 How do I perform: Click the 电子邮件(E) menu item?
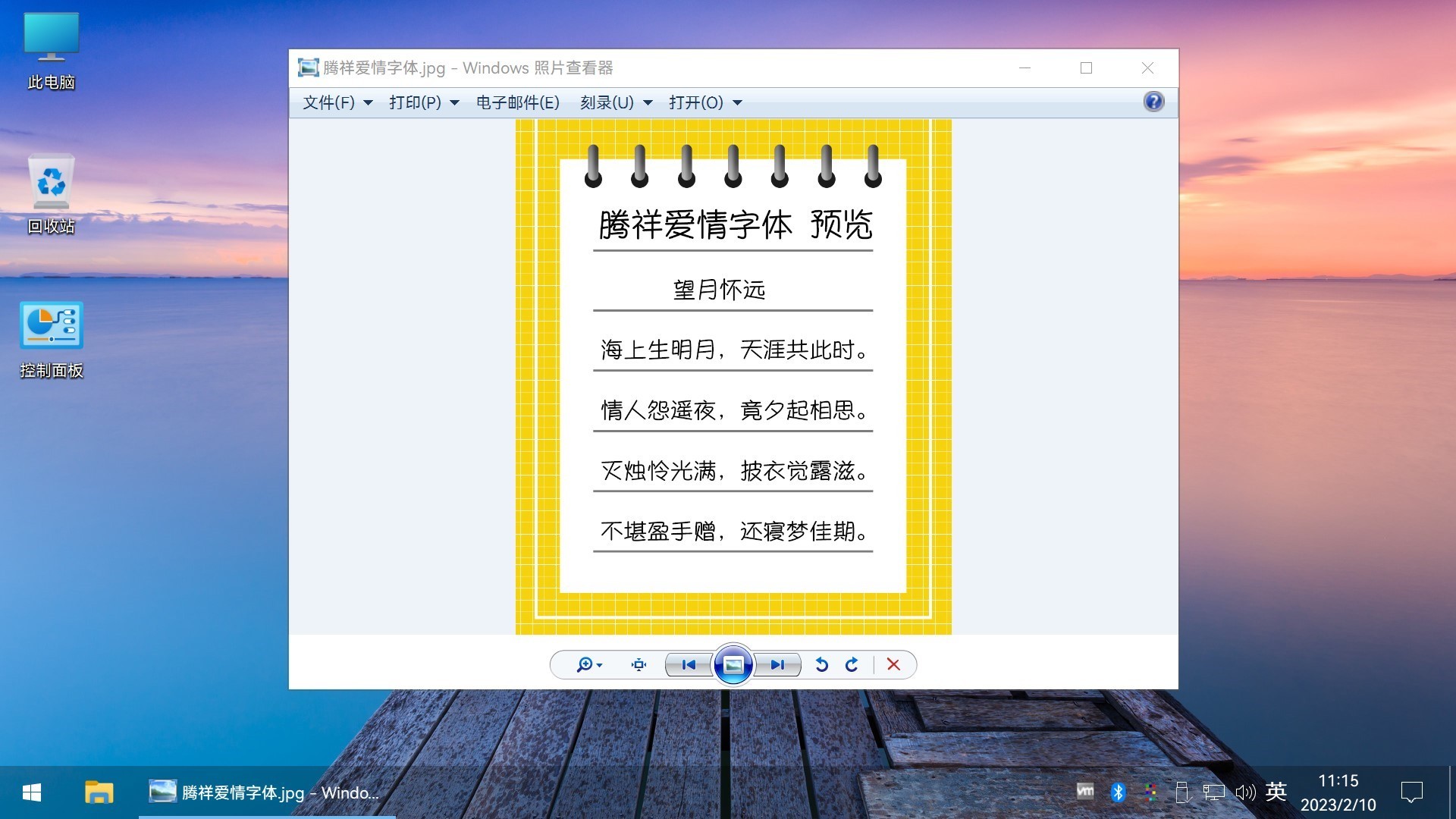click(x=517, y=102)
